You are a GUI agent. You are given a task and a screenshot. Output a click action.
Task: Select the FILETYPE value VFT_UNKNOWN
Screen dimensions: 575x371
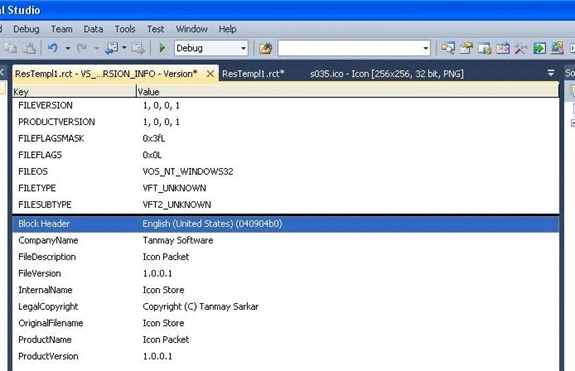click(x=174, y=188)
